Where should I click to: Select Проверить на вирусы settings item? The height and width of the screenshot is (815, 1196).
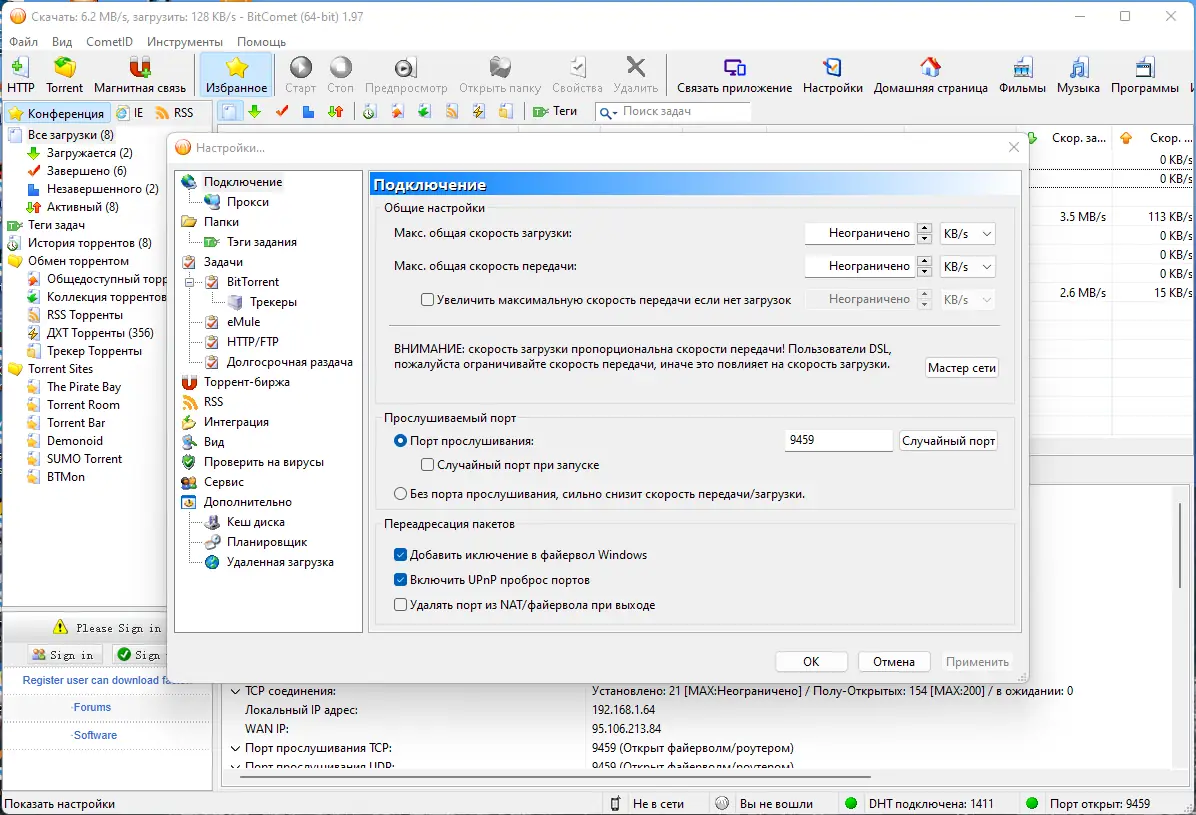click(263, 462)
